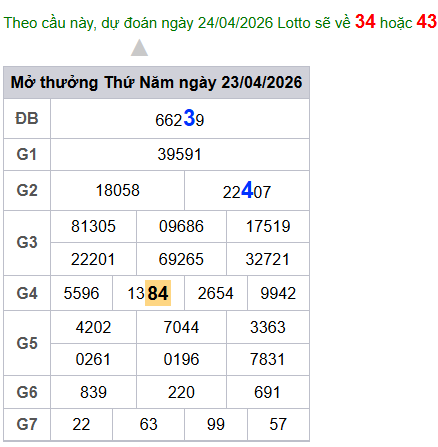
Task: Click the G7 number 63
Action: click(149, 424)
